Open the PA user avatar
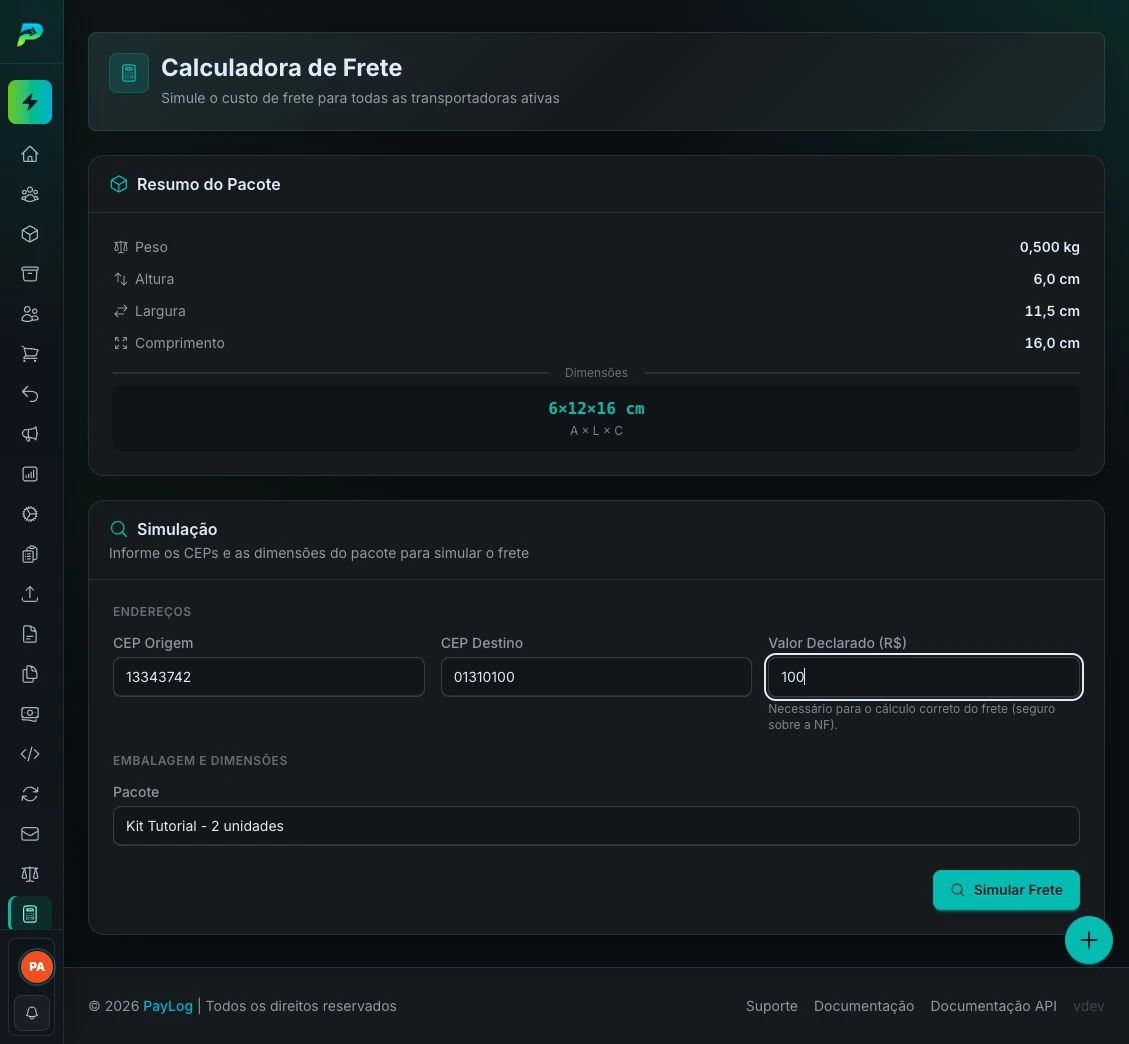1129x1044 pixels. (x=37, y=967)
